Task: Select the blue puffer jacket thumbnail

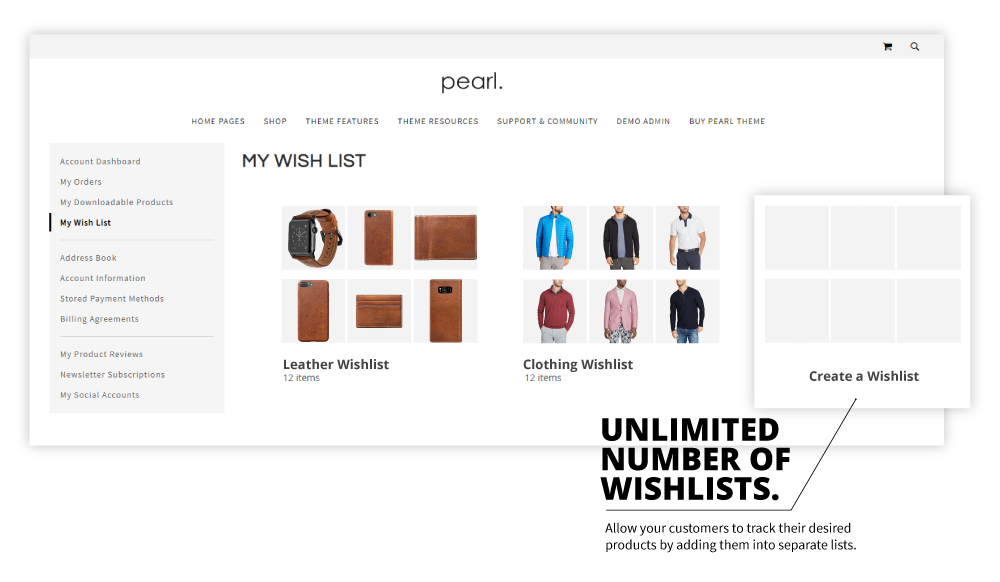Action: [555, 238]
